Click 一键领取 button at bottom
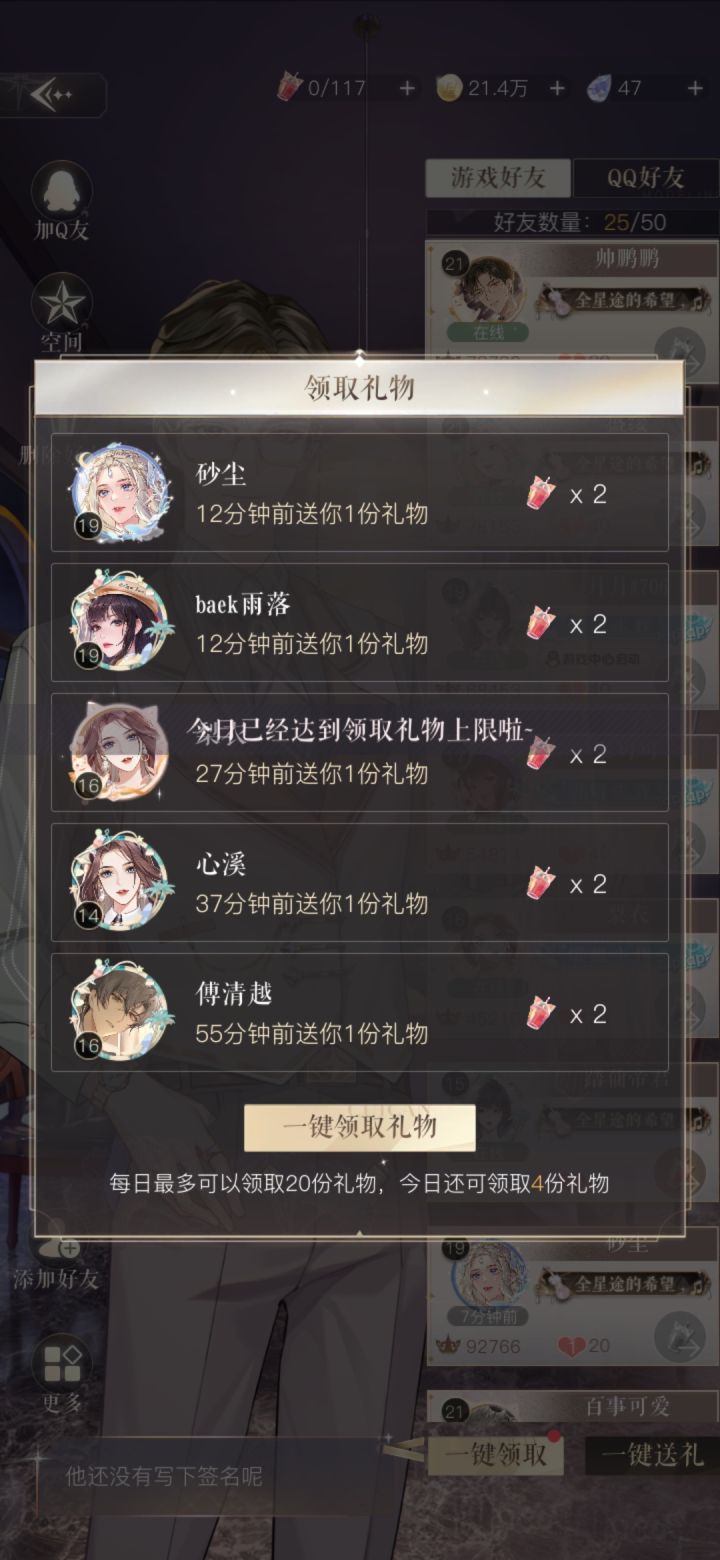 point(496,1455)
